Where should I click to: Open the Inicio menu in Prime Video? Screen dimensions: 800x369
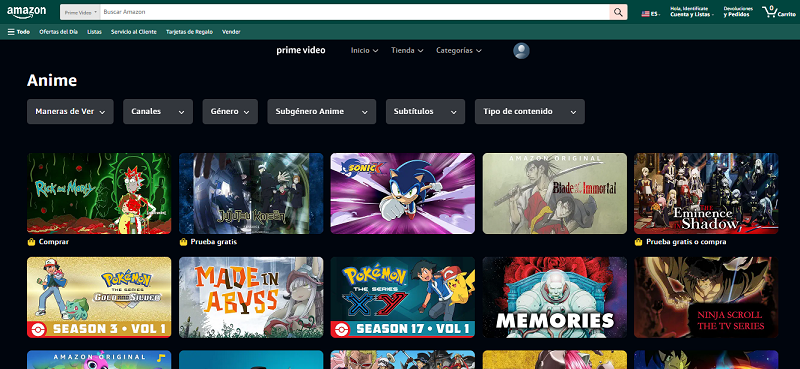364,51
